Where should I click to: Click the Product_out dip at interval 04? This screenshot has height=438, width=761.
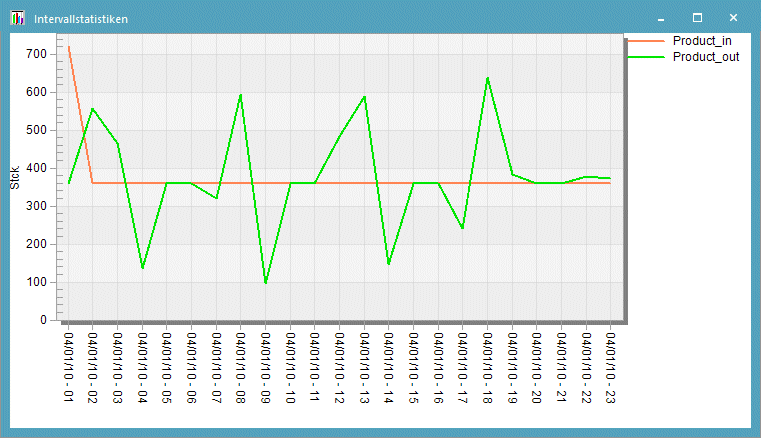142,268
